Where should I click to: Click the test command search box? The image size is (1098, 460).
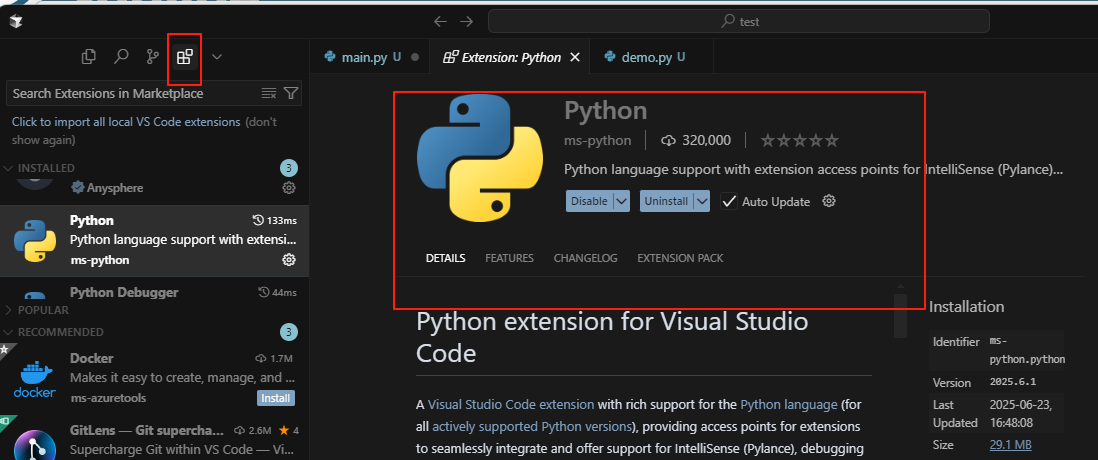[739, 21]
